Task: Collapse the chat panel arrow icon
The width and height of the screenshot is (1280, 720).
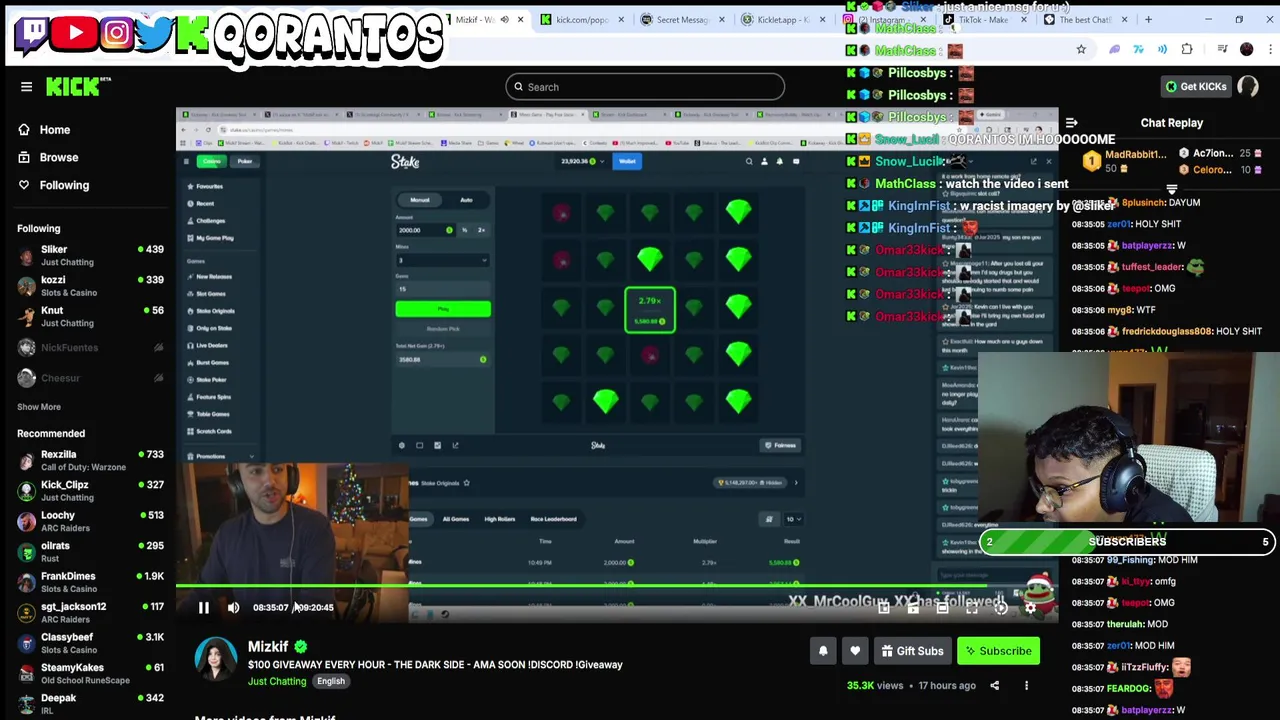Action: click(x=1071, y=123)
